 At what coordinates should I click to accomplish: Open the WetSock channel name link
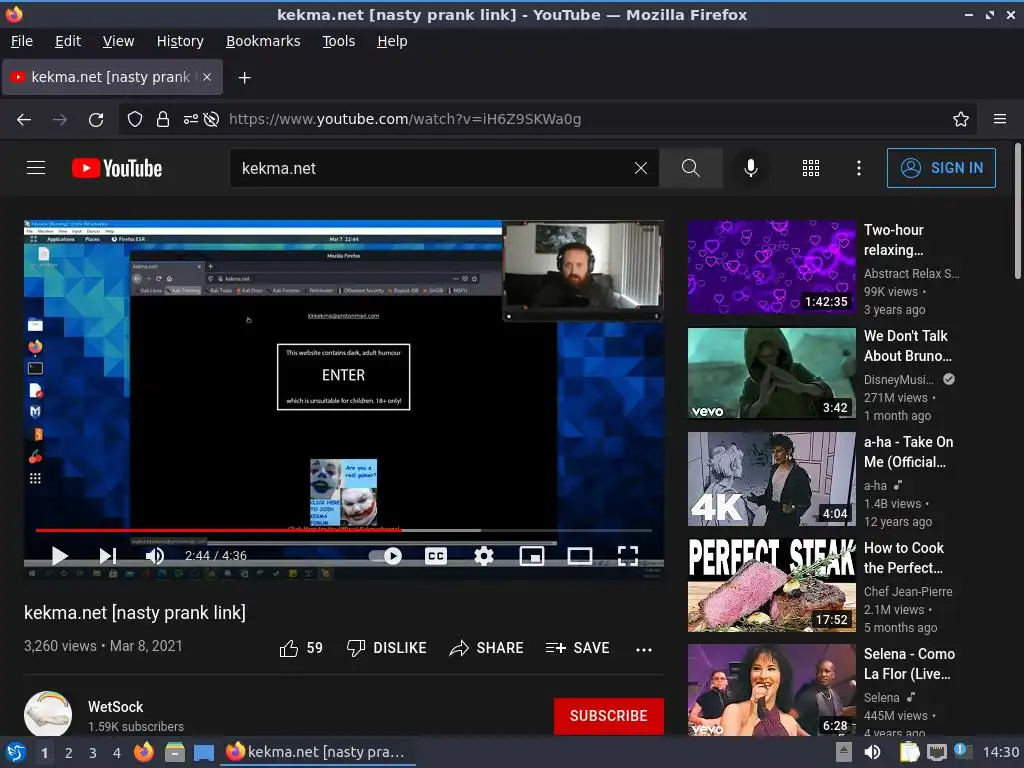tap(116, 707)
